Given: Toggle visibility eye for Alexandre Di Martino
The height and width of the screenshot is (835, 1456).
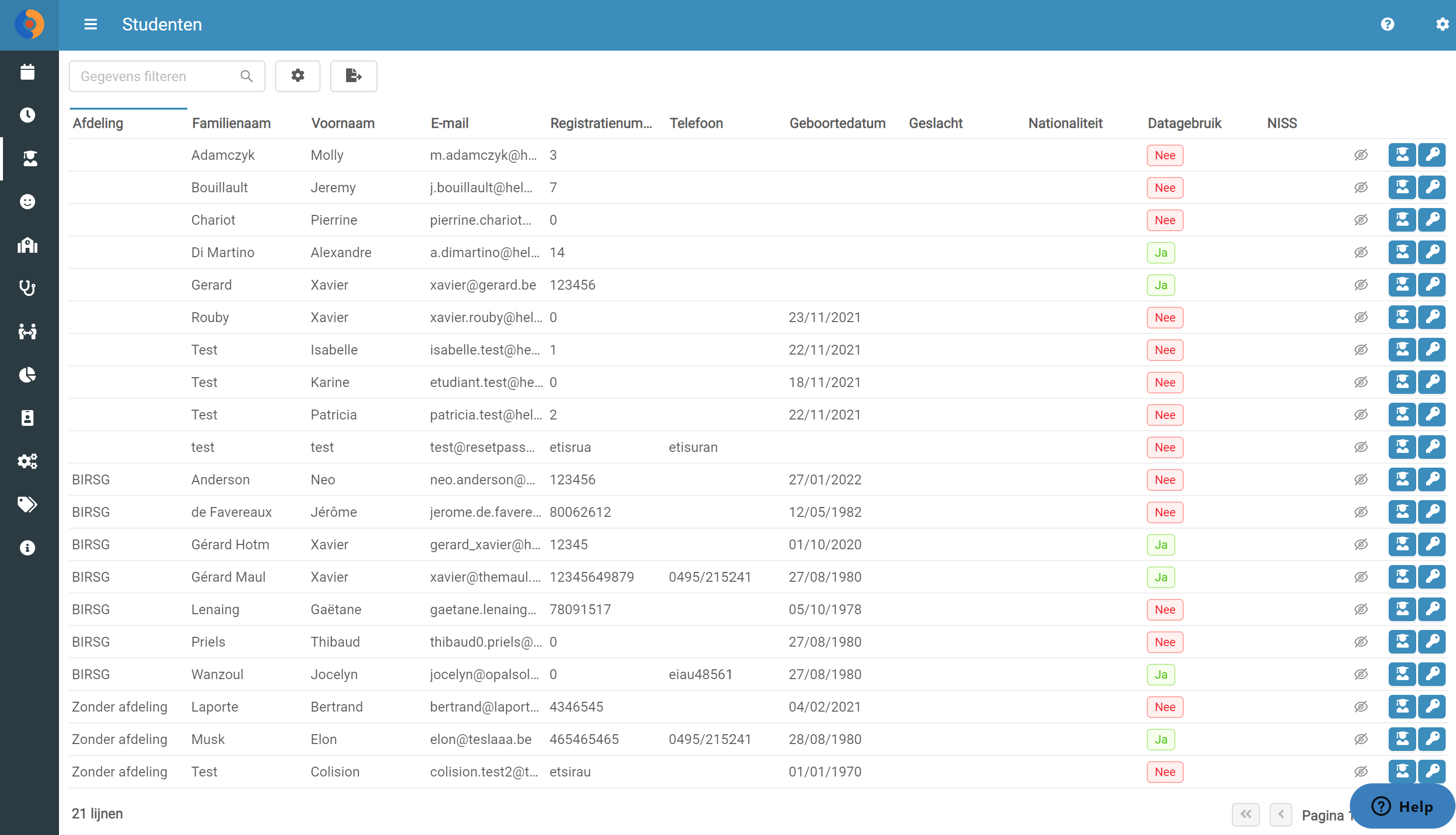Looking at the screenshot, I should [x=1361, y=252].
